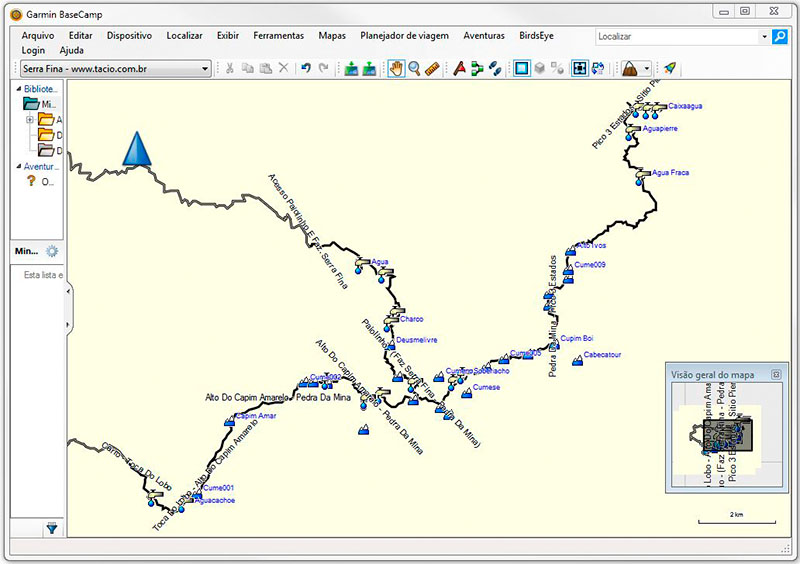The width and height of the screenshot is (800, 564).
Task: Click the new waypoint flag tool
Action: click(x=460, y=68)
